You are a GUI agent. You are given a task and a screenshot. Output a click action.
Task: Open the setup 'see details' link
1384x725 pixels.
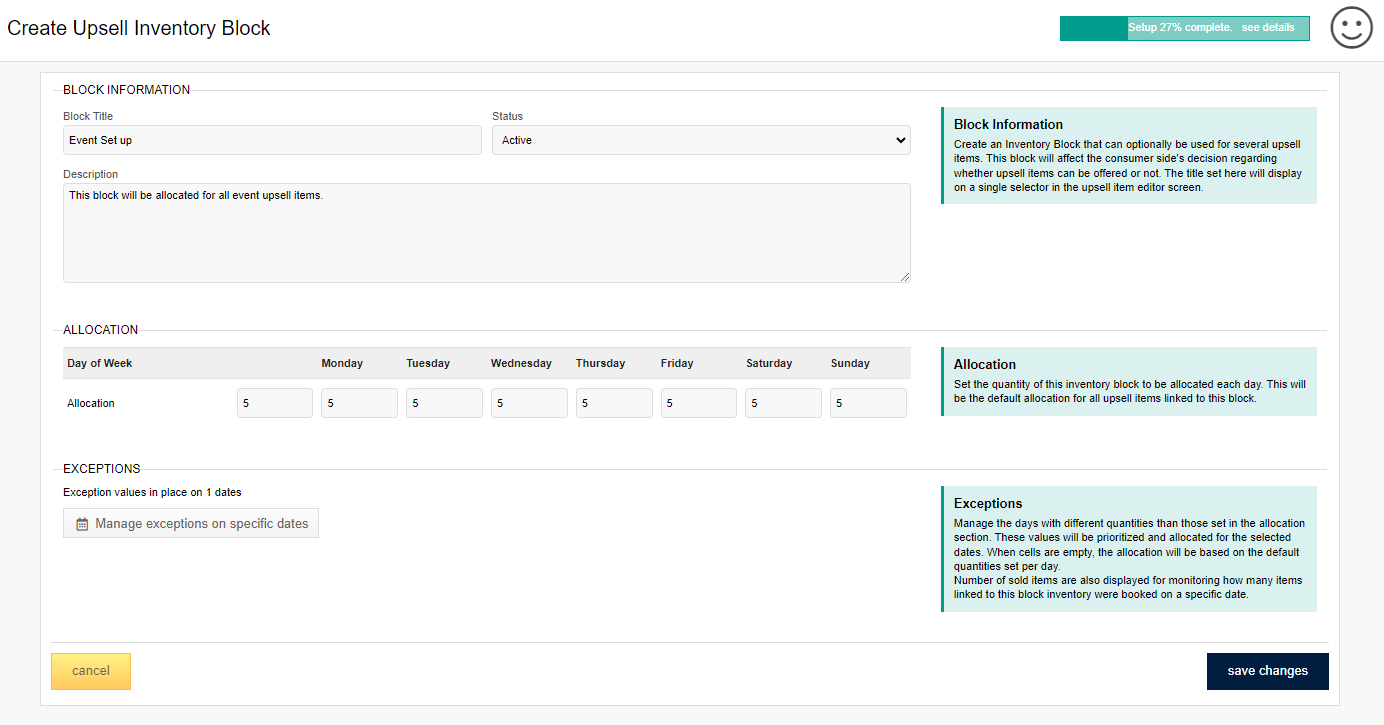[x=1268, y=28]
